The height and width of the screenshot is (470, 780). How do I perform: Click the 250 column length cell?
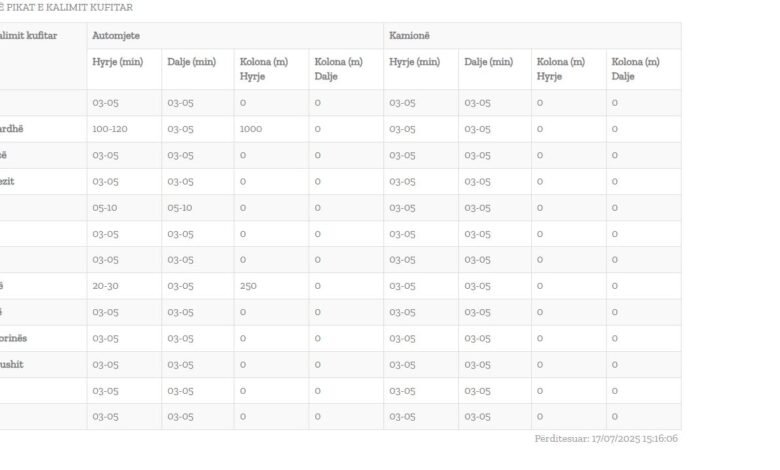coord(248,286)
